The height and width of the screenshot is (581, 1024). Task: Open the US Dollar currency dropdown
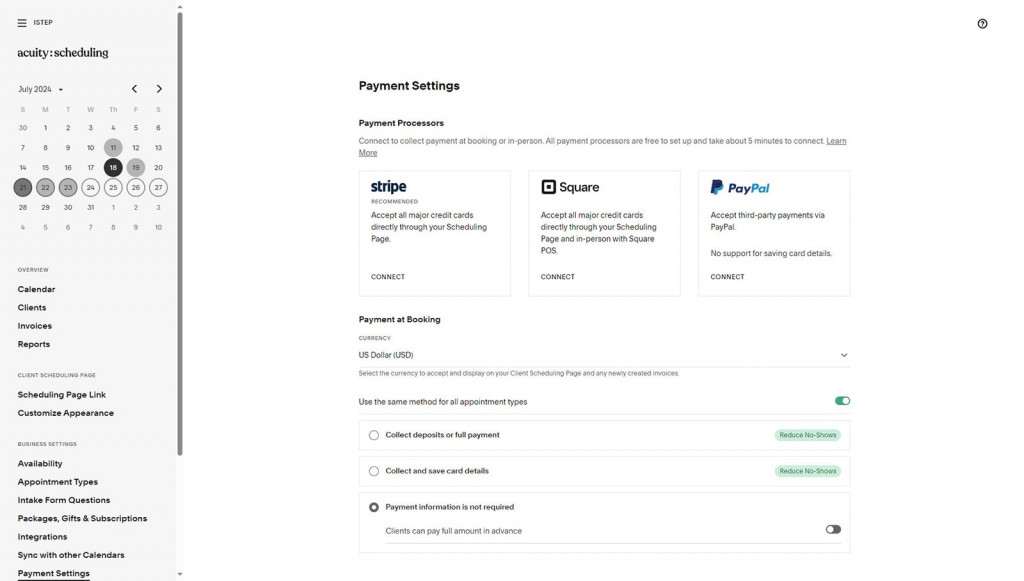[604, 355]
